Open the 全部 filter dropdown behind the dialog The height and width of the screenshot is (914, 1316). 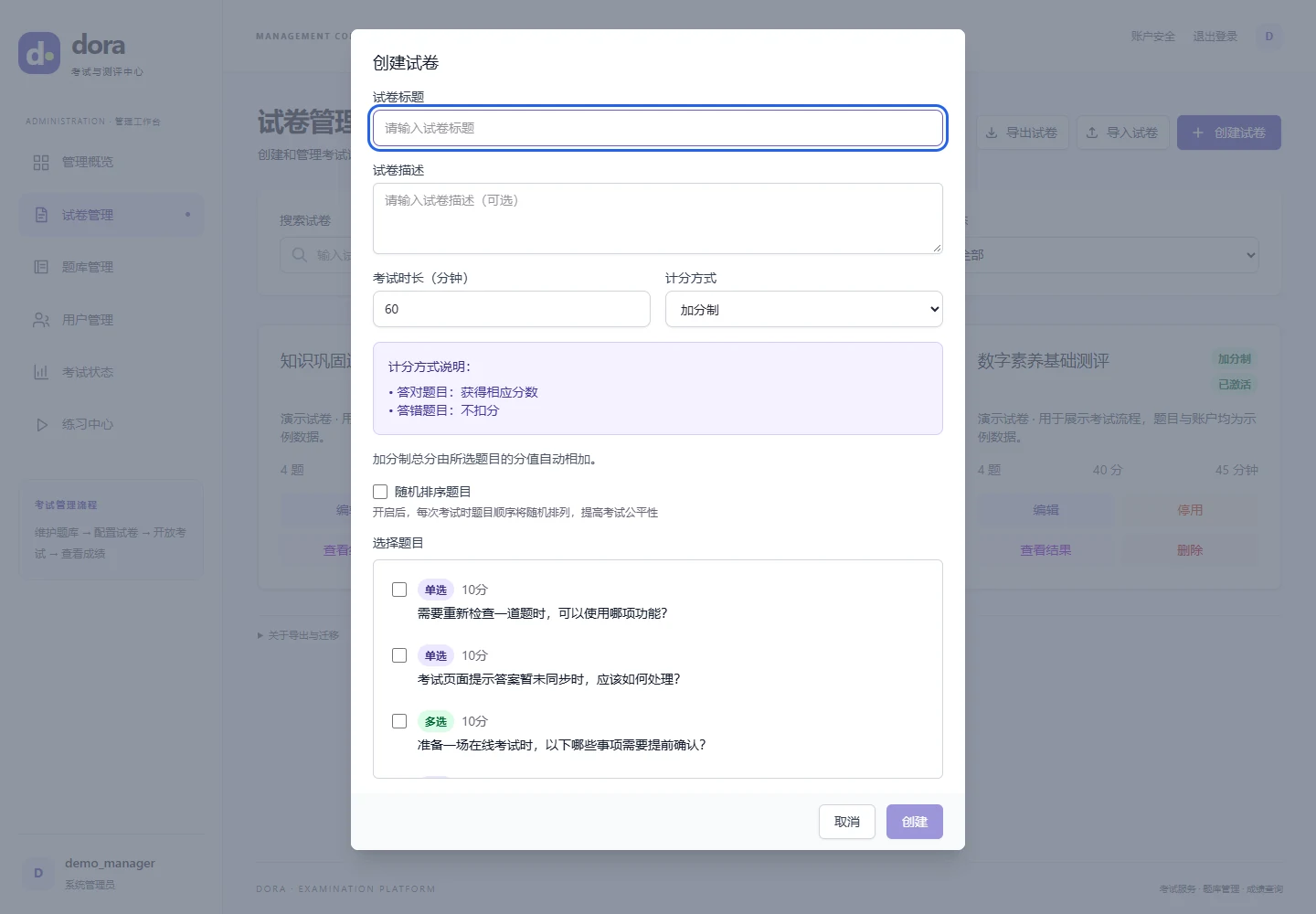[1110, 255]
